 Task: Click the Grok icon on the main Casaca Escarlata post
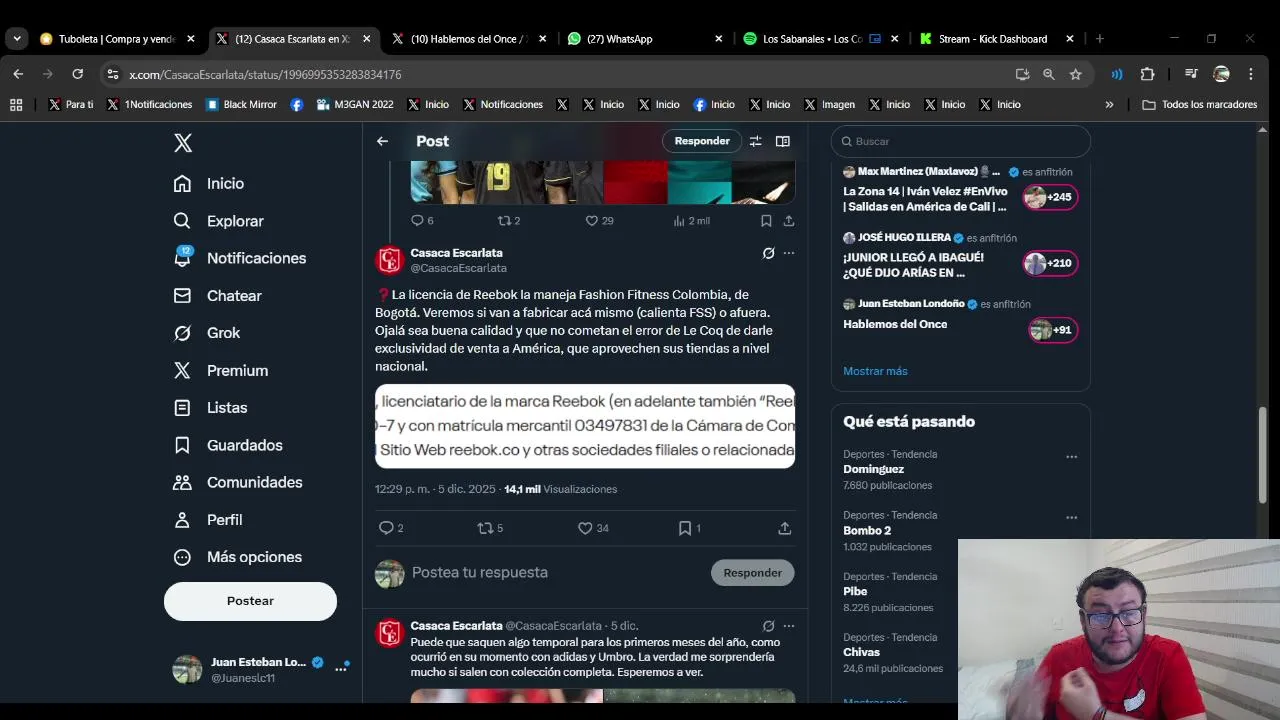click(768, 253)
